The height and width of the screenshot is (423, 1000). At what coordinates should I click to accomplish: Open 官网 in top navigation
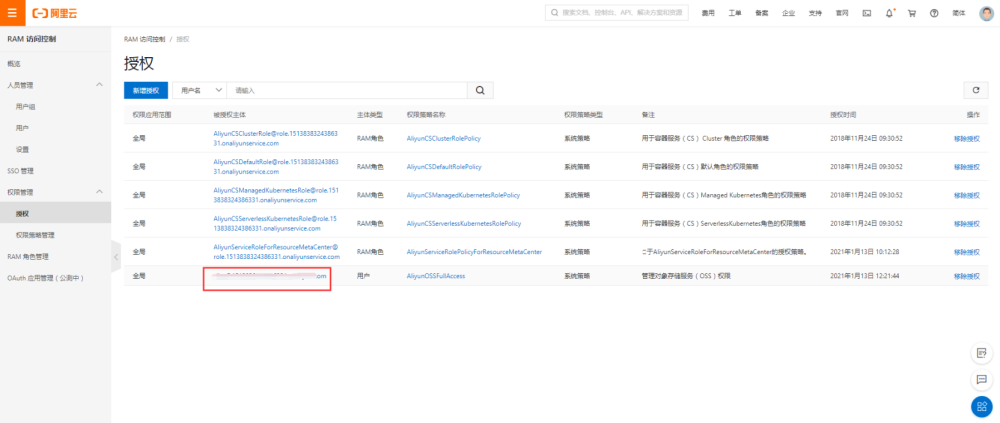[x=842, y=13]
